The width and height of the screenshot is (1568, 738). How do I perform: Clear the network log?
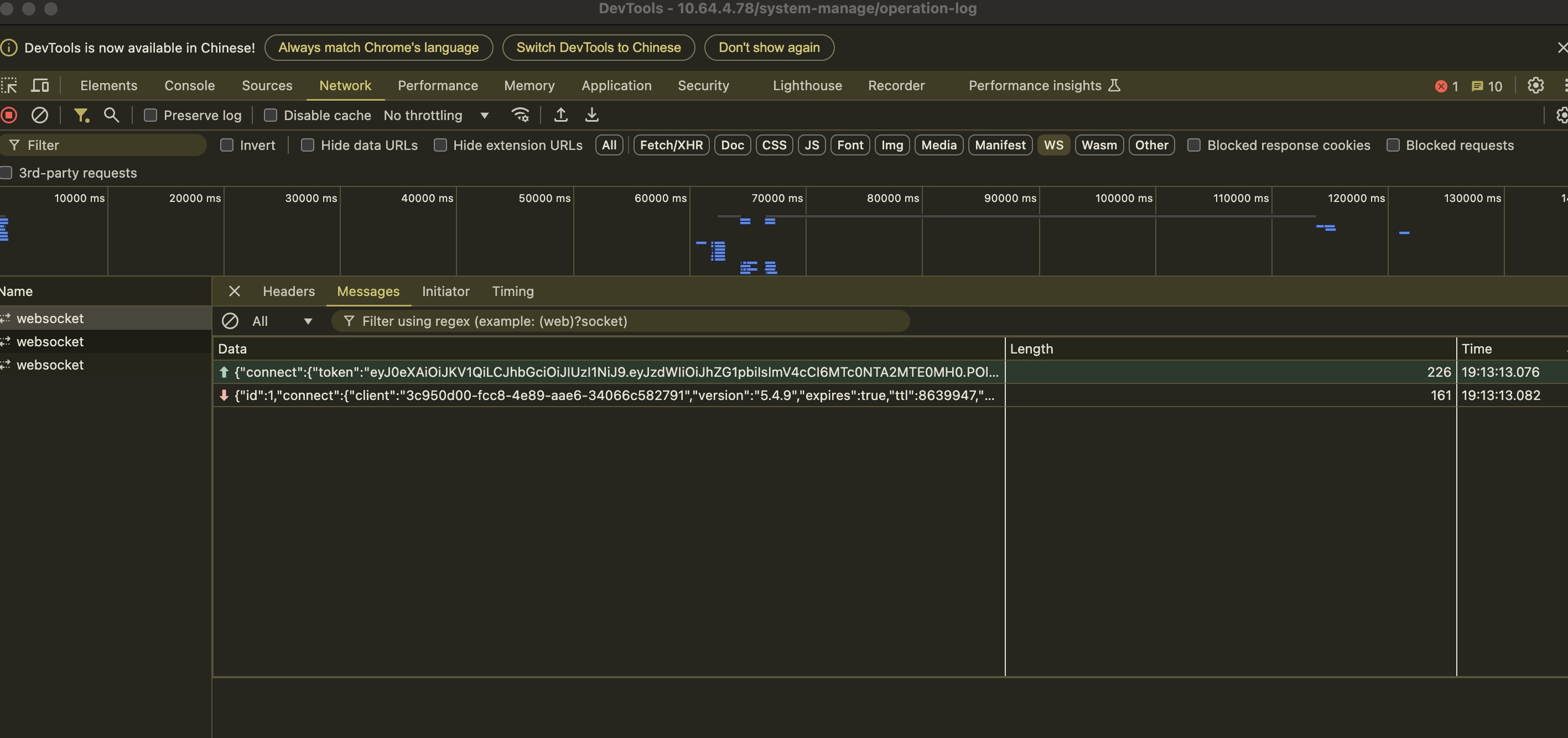(x=40, y=115)
